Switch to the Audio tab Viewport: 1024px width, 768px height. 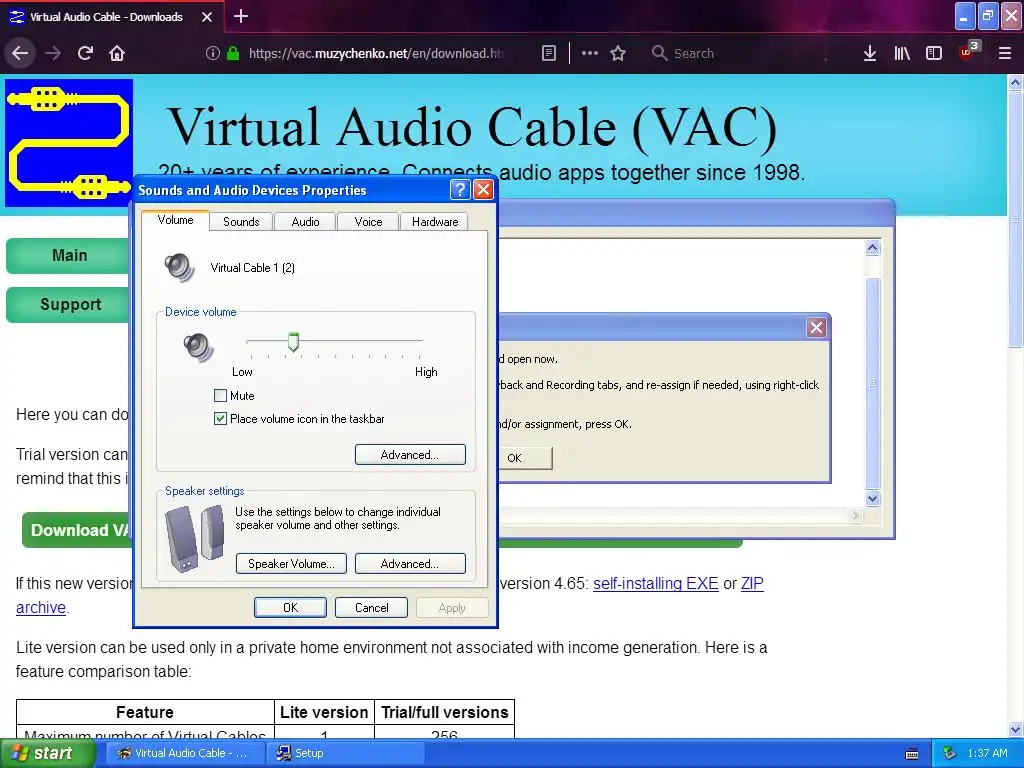(305, 221)
